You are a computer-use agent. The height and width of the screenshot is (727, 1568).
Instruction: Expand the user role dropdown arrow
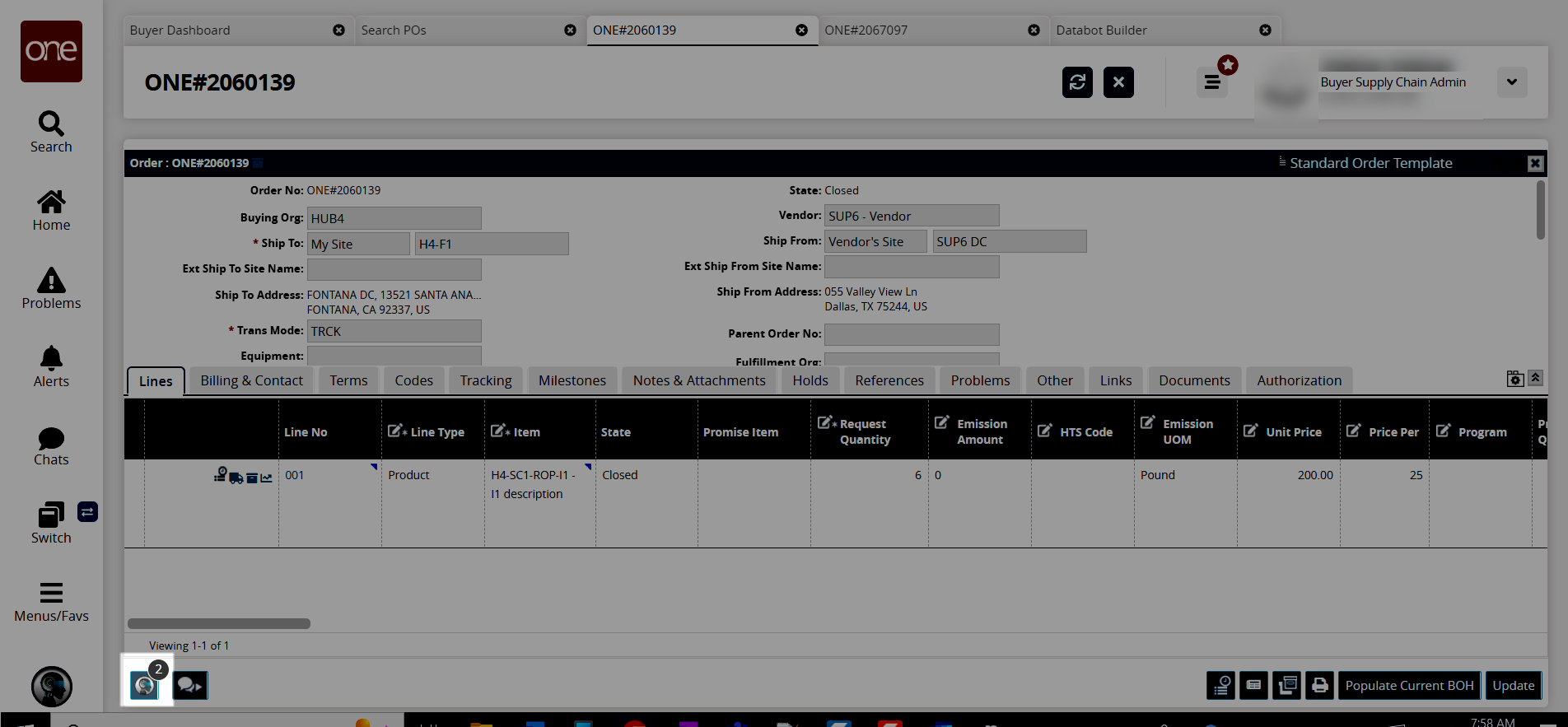(1512, 82)
